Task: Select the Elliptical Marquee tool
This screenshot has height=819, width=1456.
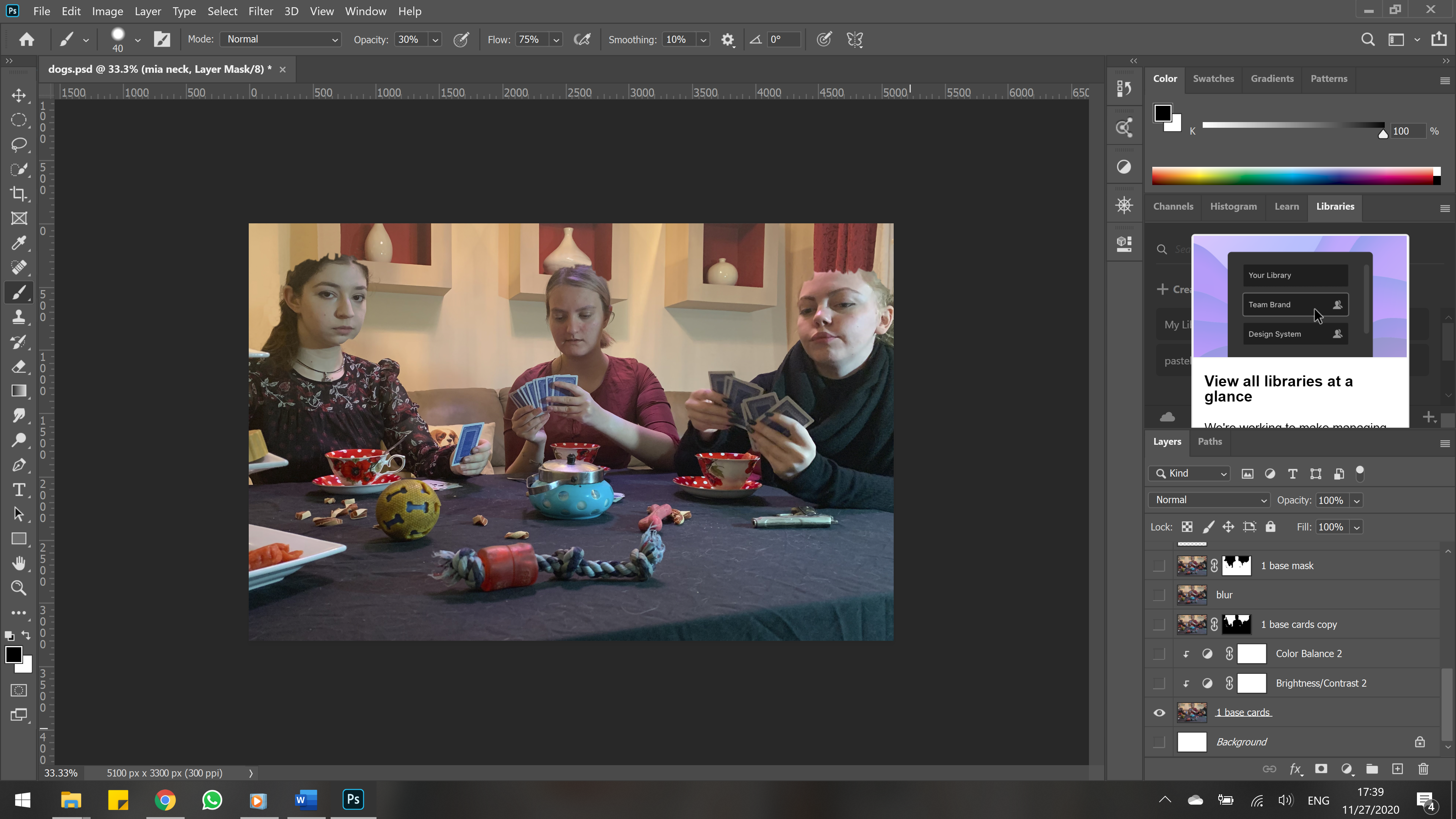Action: pos(19,120)
